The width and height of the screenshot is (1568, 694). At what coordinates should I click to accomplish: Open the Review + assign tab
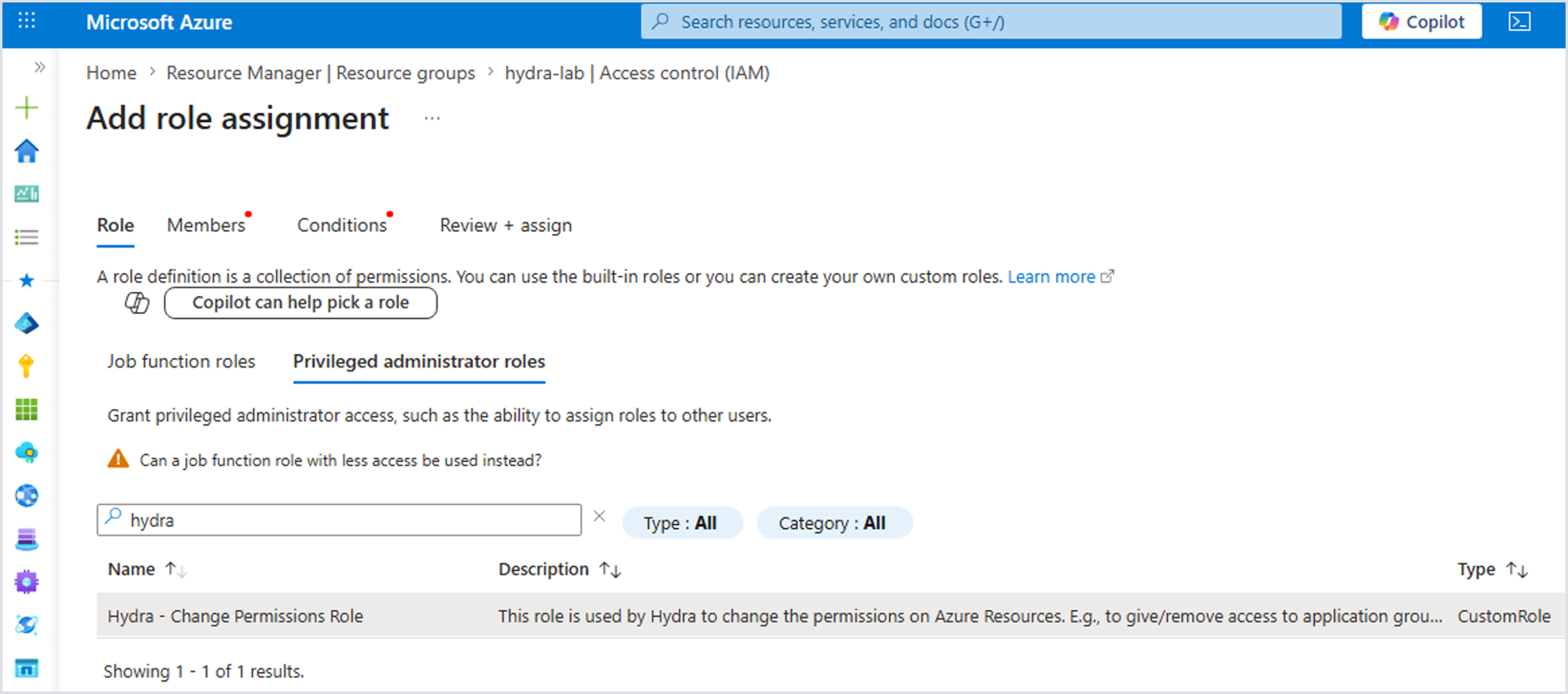point(506,225)
